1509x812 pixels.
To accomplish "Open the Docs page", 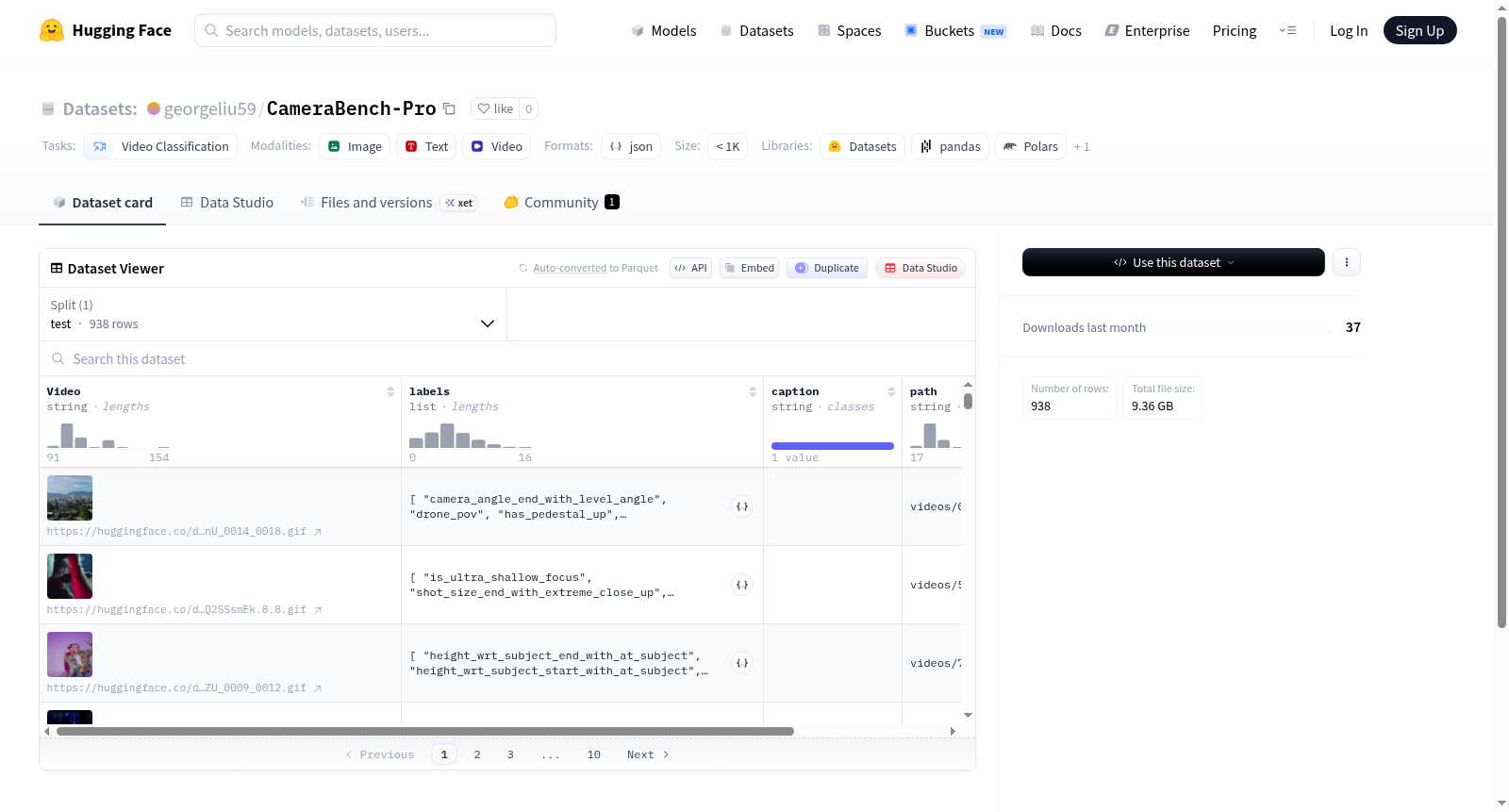I will [1055, 30].
